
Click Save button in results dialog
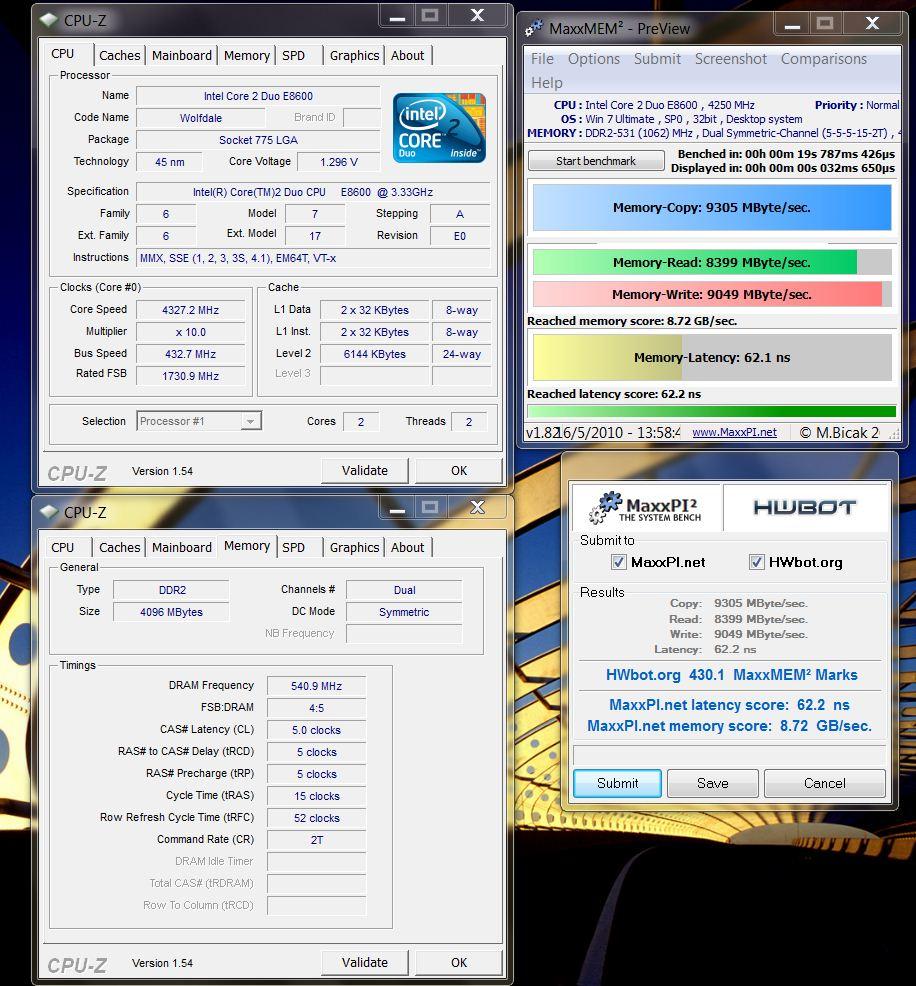712,783
